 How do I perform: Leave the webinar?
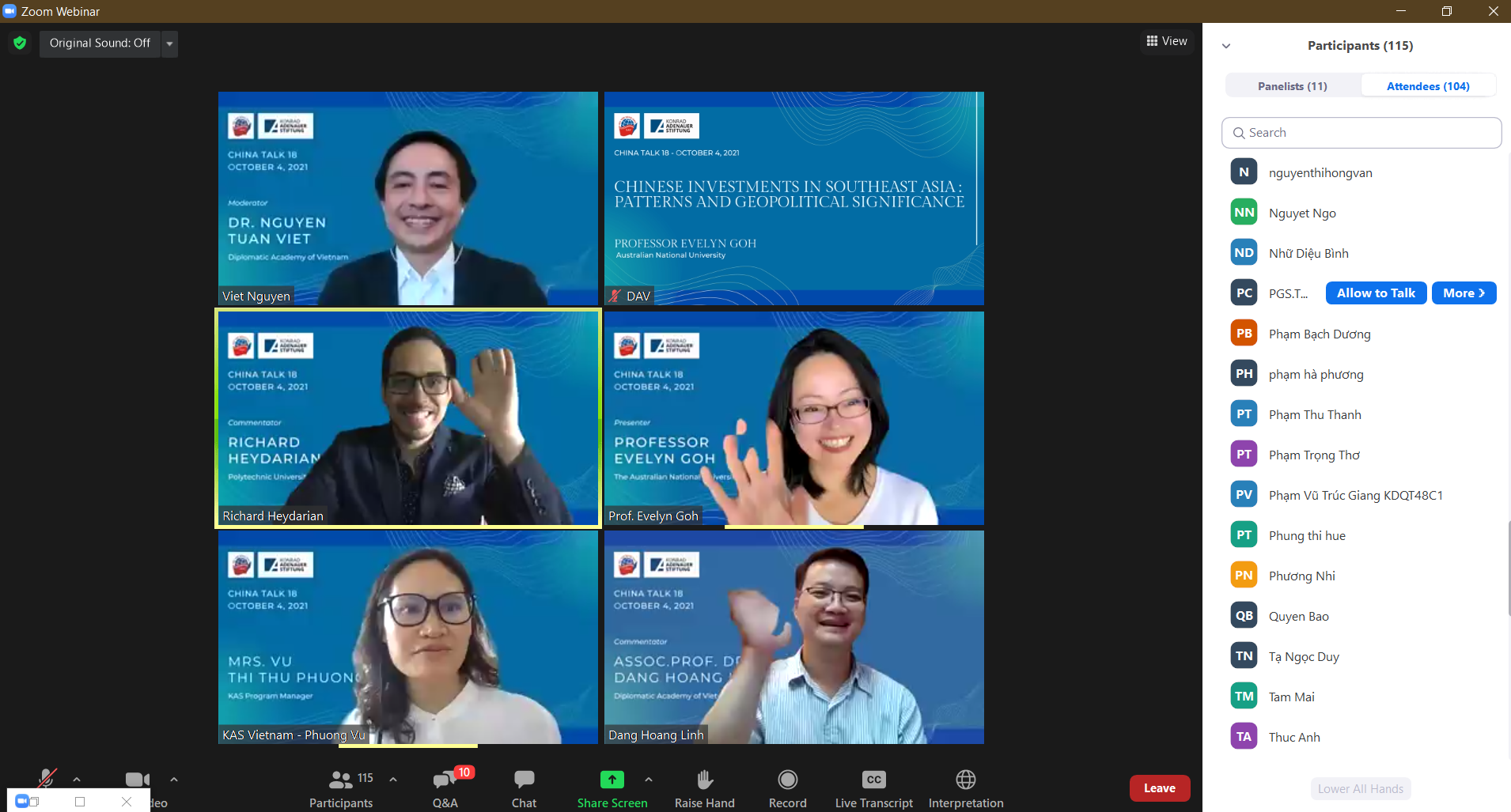coord(1159,788)
